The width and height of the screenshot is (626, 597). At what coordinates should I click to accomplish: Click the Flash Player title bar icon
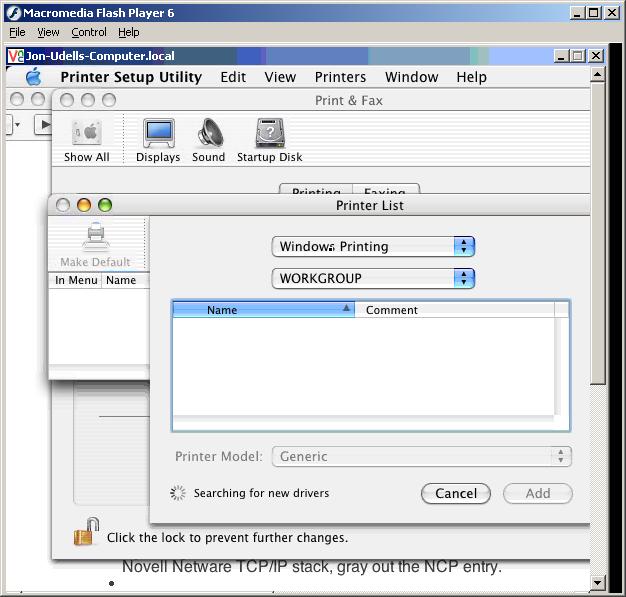pos(14,13)
